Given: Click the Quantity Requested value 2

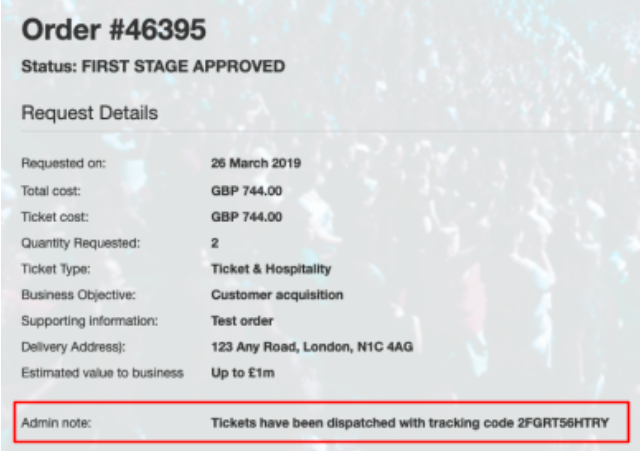Looking at the screenshot, I should (x=215, y=243).
